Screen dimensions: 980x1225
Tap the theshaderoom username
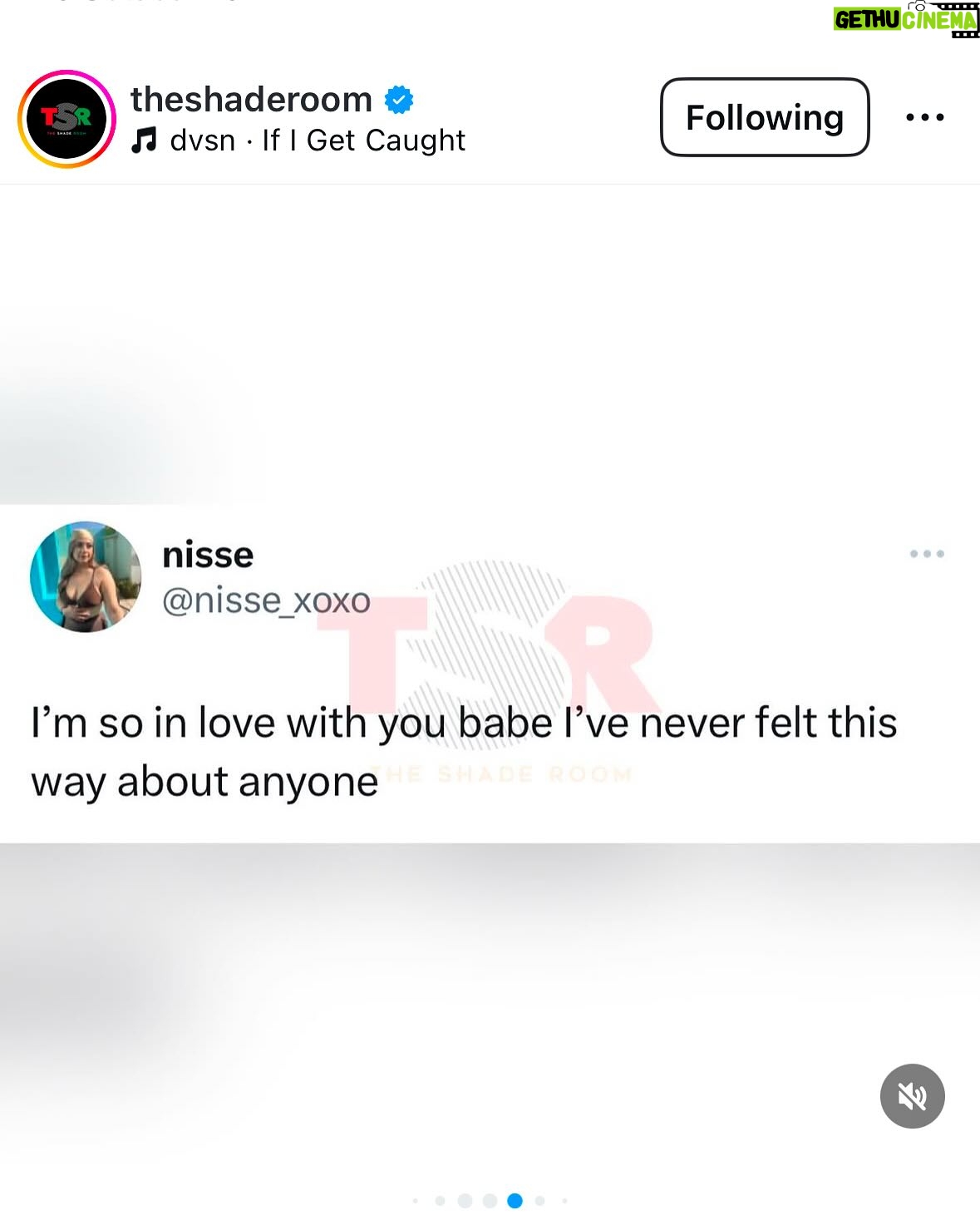[x=251, y=99]
